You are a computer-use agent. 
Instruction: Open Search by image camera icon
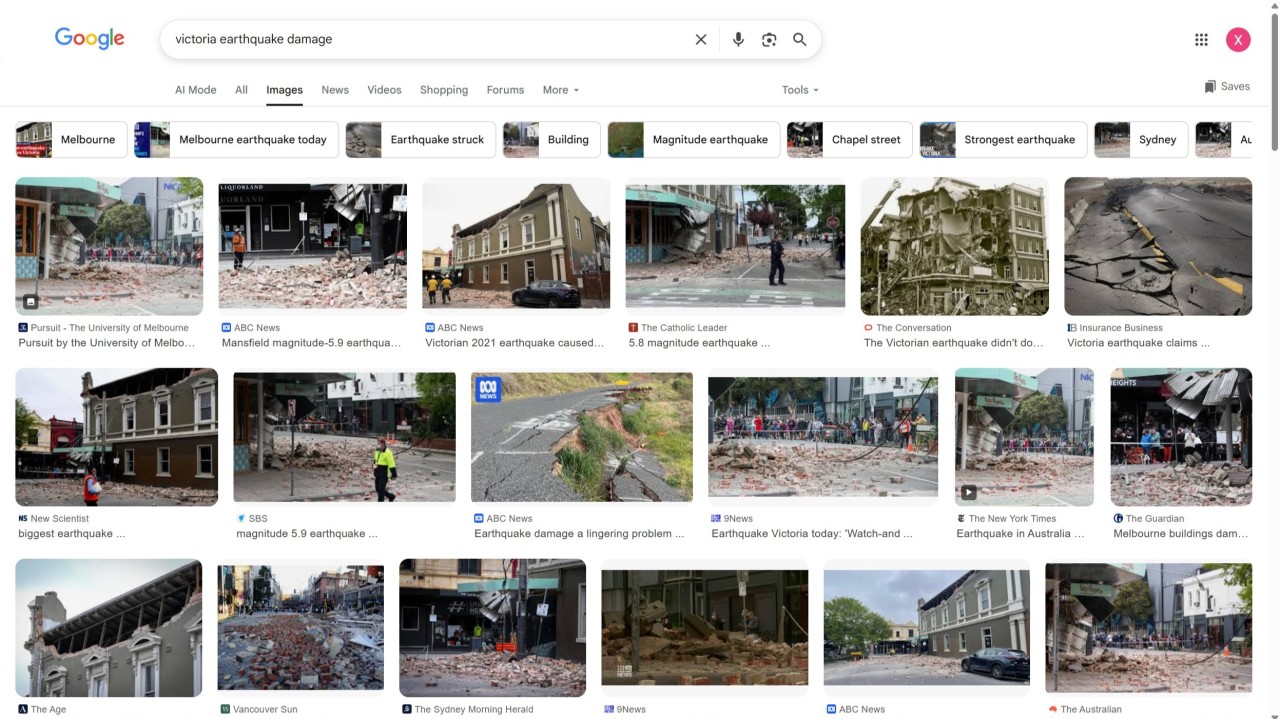769,40
